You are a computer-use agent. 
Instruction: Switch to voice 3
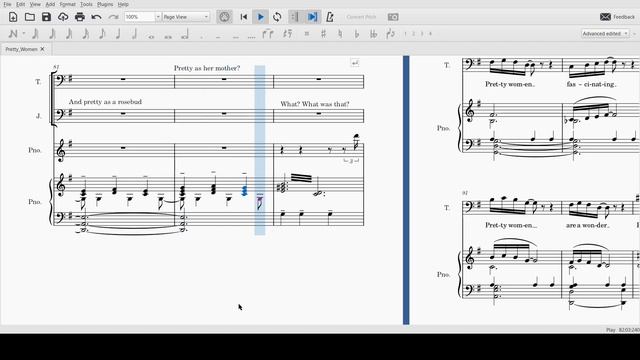[x=422, y=34]
